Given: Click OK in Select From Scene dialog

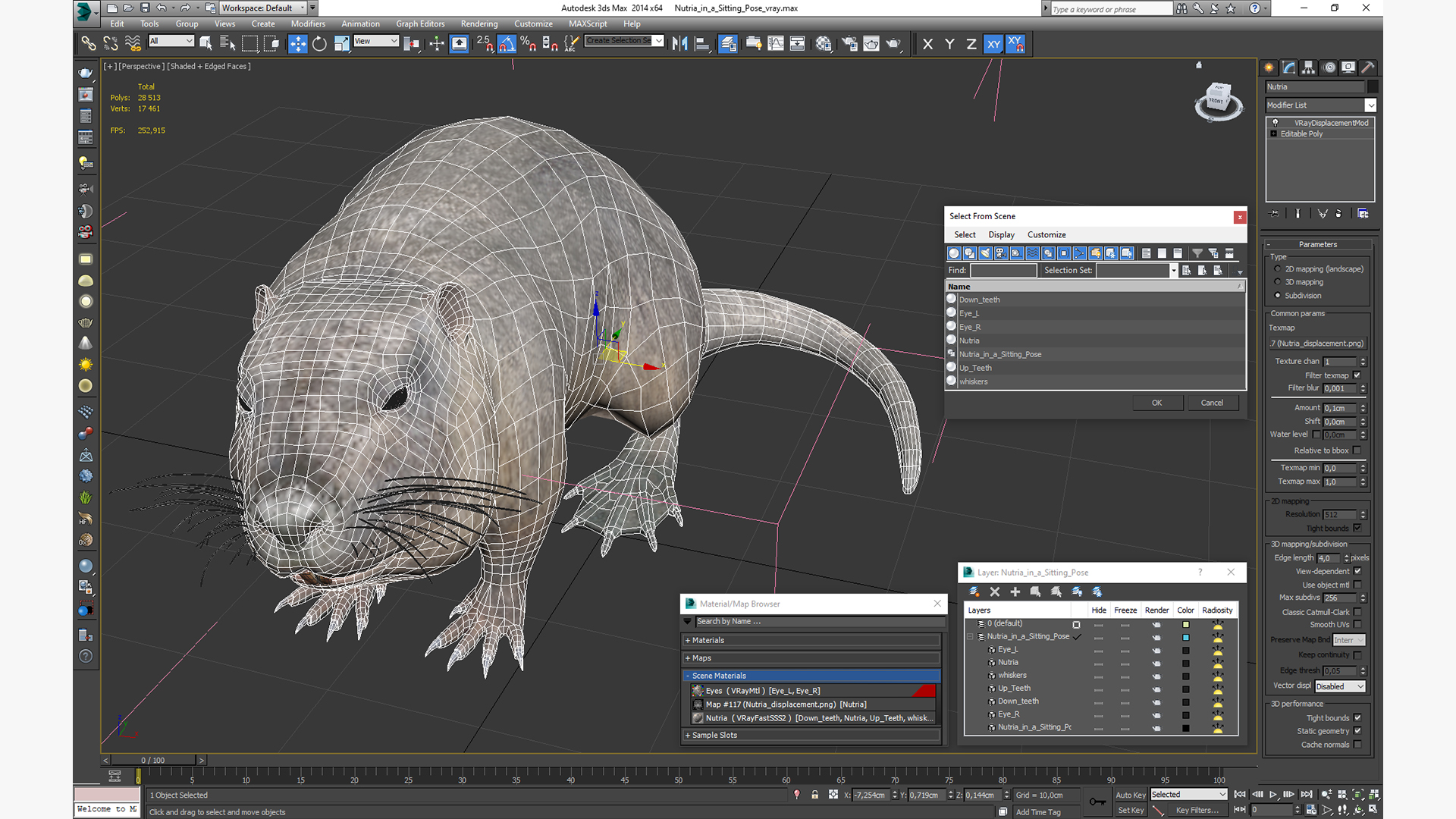Looking at the screenshot, I should (x=1157, y=403).
